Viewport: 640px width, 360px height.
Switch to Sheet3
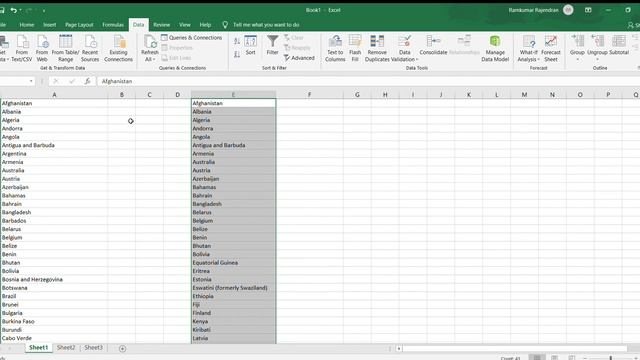[x=93, y=348]
